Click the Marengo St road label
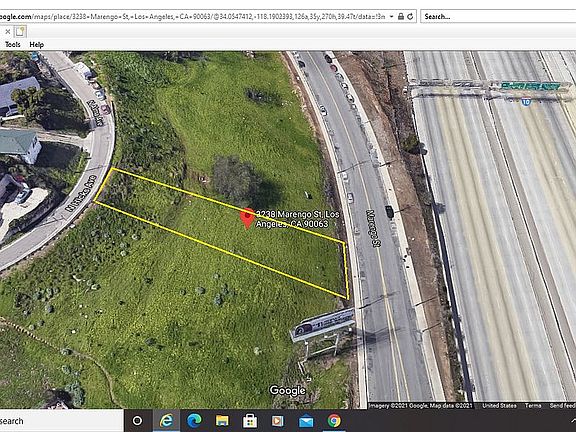Screen dimensions: 576x432 [374, 228]
